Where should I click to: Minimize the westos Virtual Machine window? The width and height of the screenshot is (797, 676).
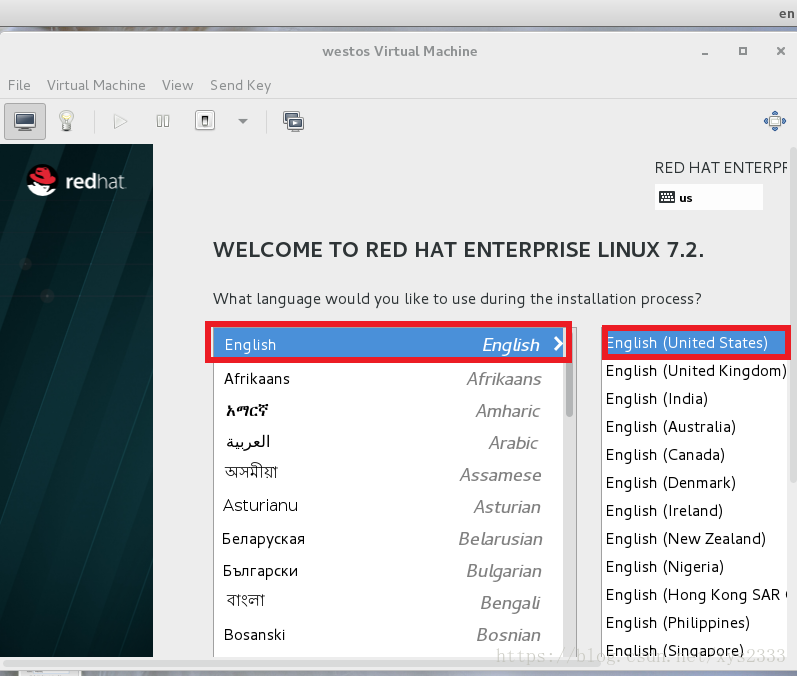pyautogui.click(x=704, y=52)
